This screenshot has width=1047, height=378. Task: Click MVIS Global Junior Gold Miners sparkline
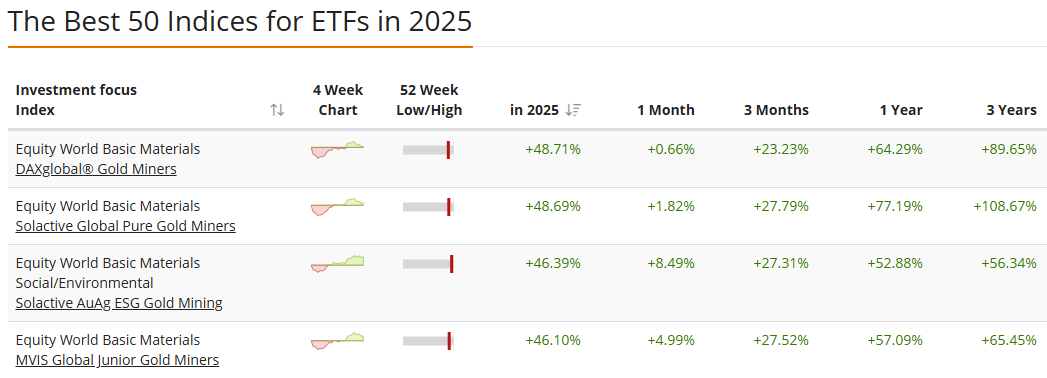[337, 341]
